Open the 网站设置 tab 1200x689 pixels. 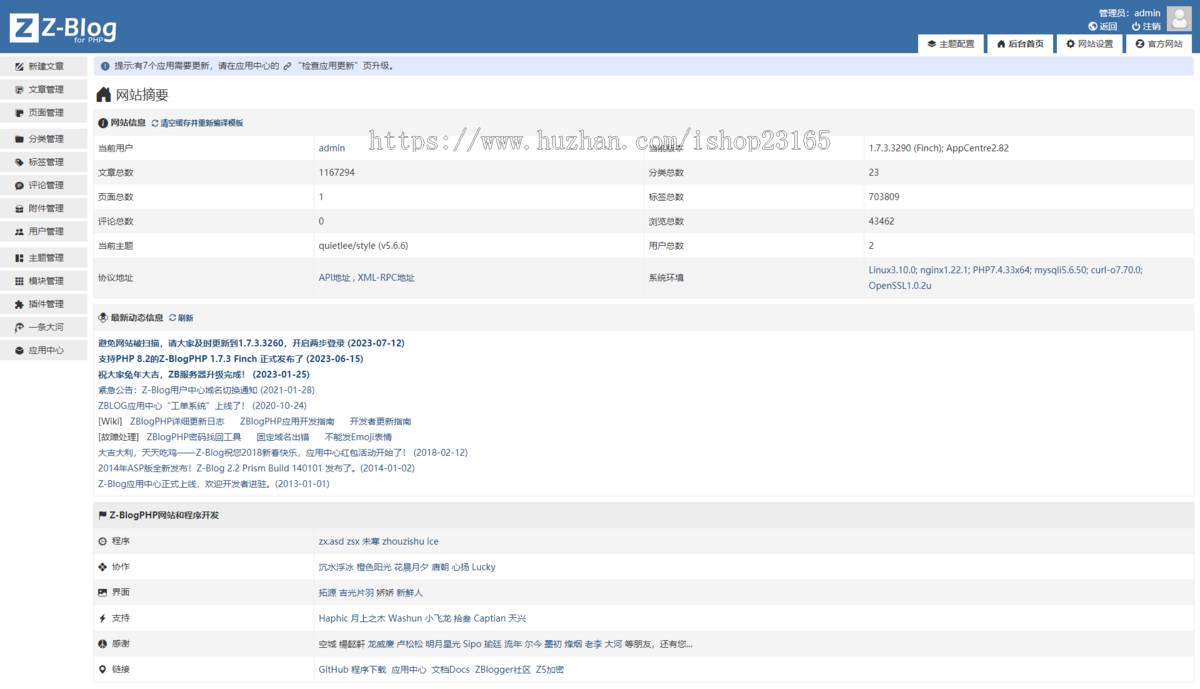(1089, 44)
